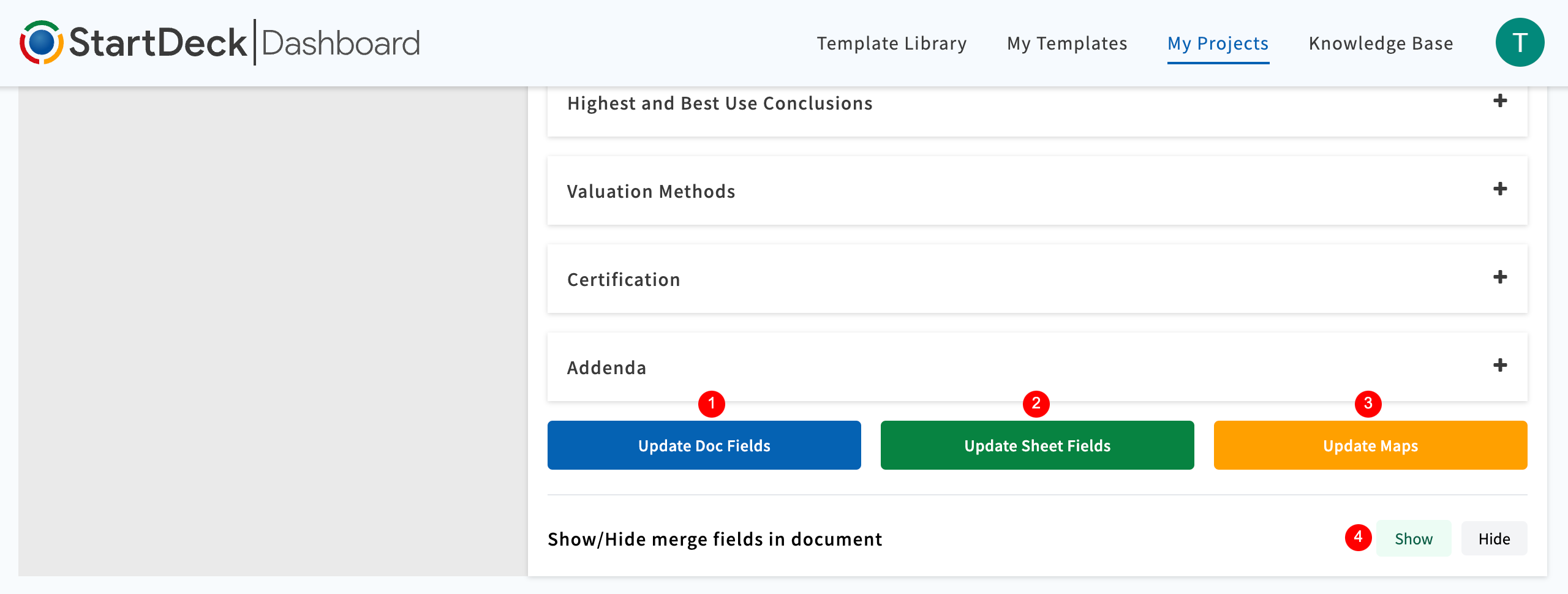1568x594 pixels.
Task: Click the red step 3 marker
Action: [1368, 404]
